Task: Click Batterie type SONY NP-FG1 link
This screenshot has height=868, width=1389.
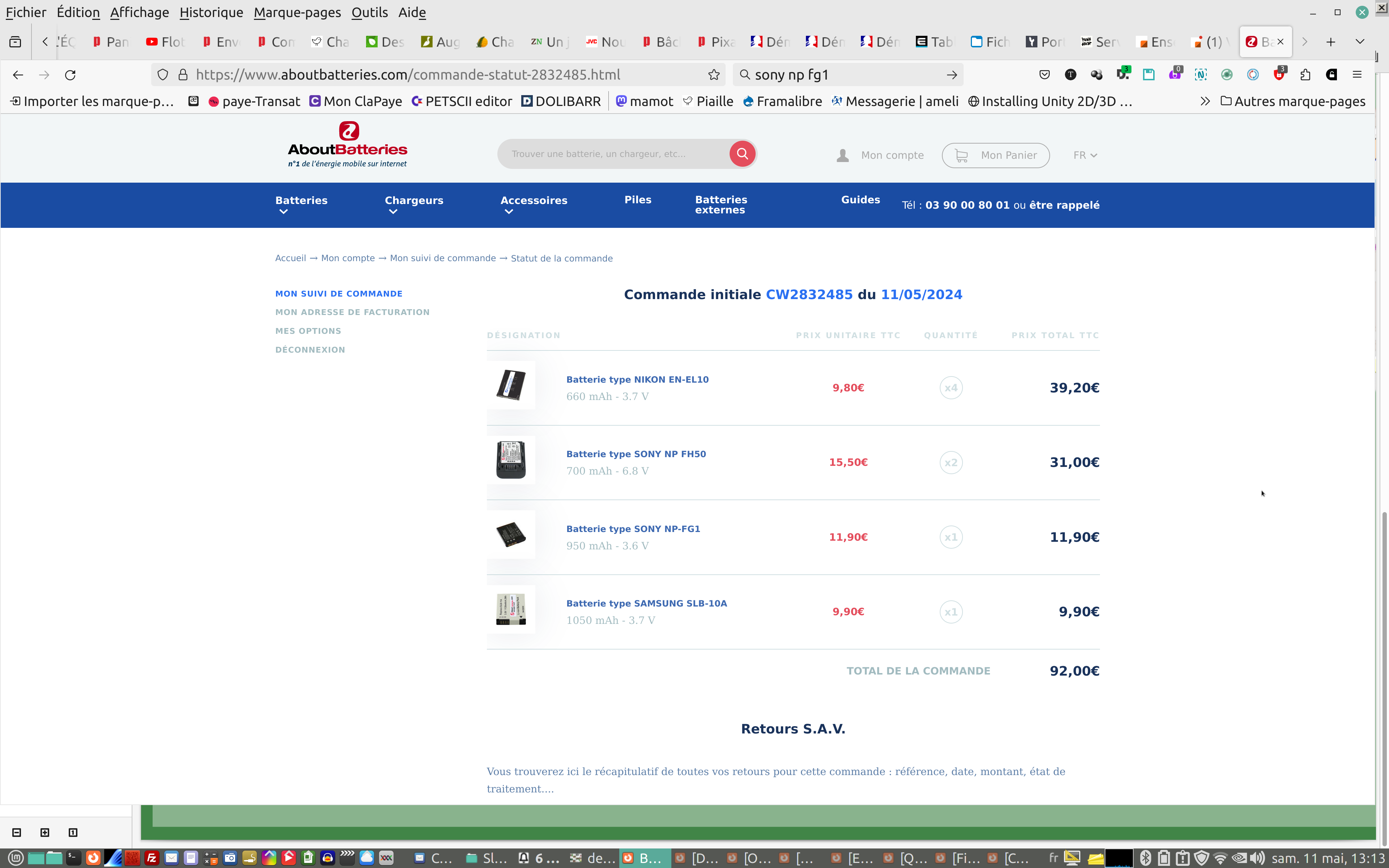Action: click(x=633, y=529)
